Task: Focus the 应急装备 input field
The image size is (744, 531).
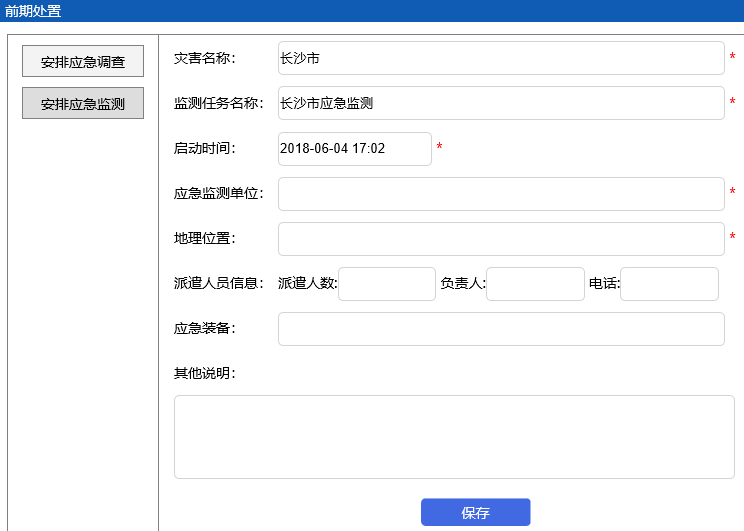Action: [500, 329]
